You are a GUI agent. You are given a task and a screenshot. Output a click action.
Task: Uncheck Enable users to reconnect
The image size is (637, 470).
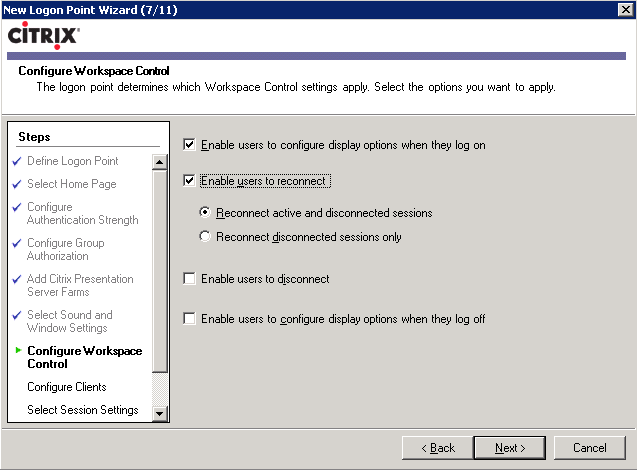tap(189, 180)
